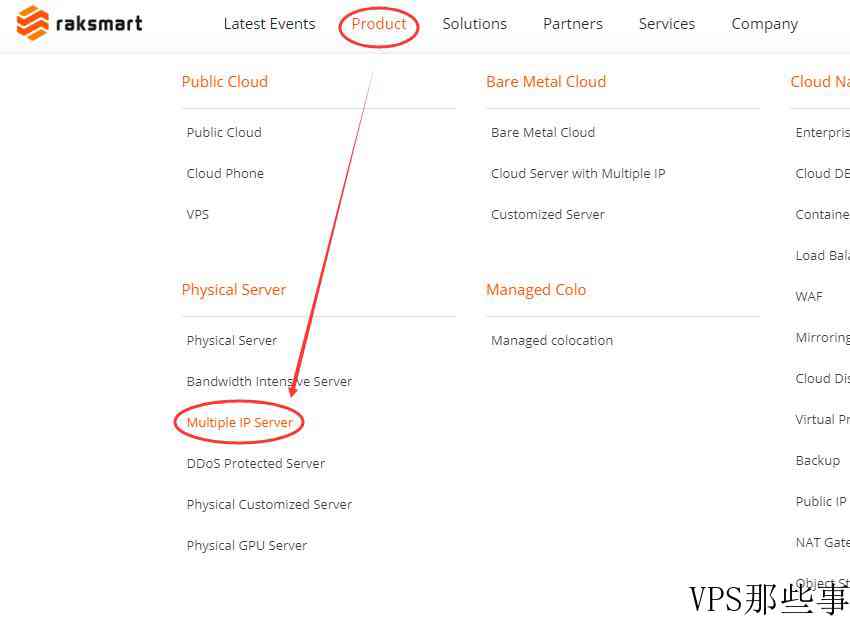Open the Partners menu

tap(572, 24)
